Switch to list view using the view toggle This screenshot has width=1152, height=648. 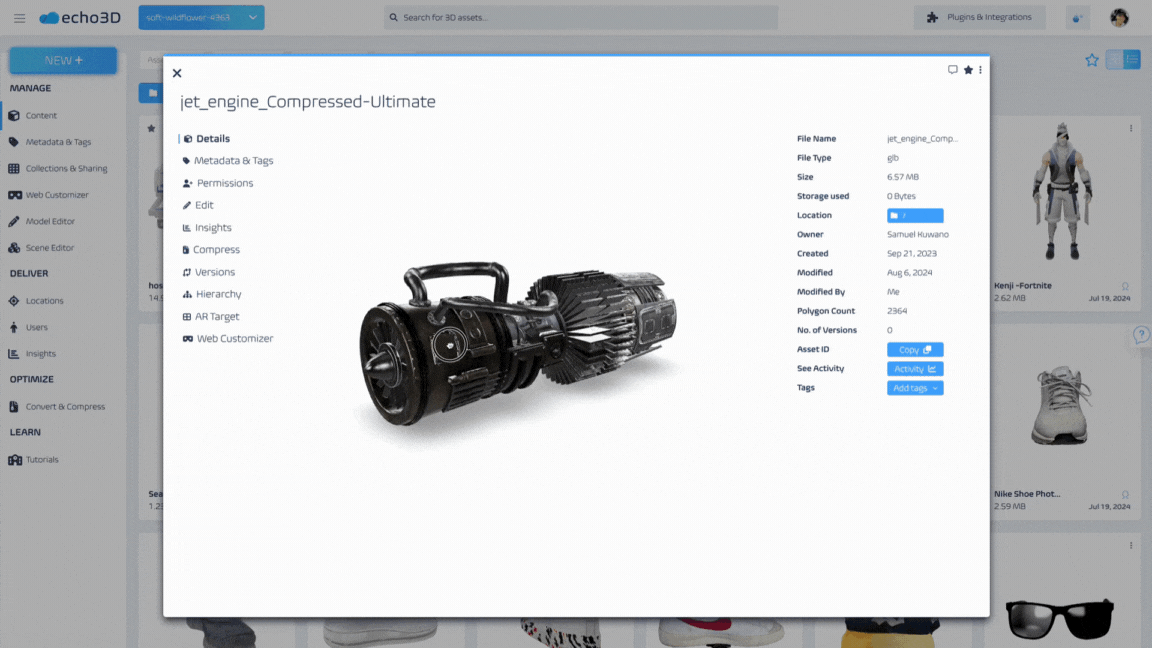pyautogui.click(x=1133, y=60)
